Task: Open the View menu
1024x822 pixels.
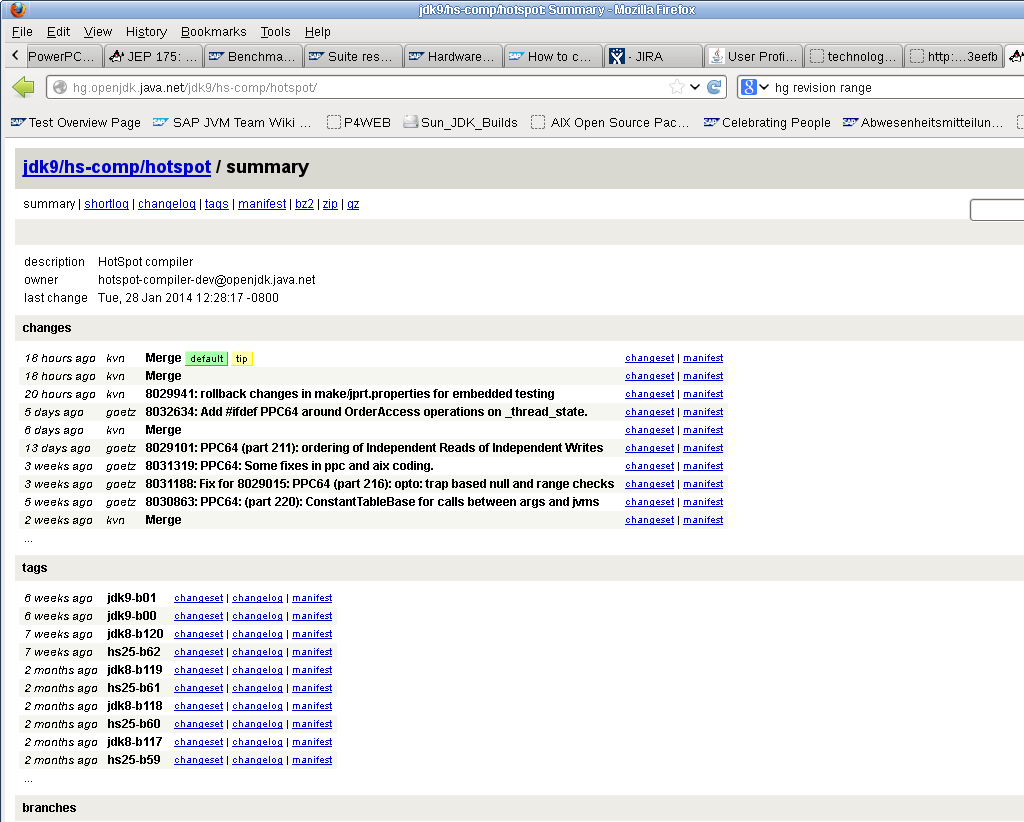Action: [x=98, y=32]
